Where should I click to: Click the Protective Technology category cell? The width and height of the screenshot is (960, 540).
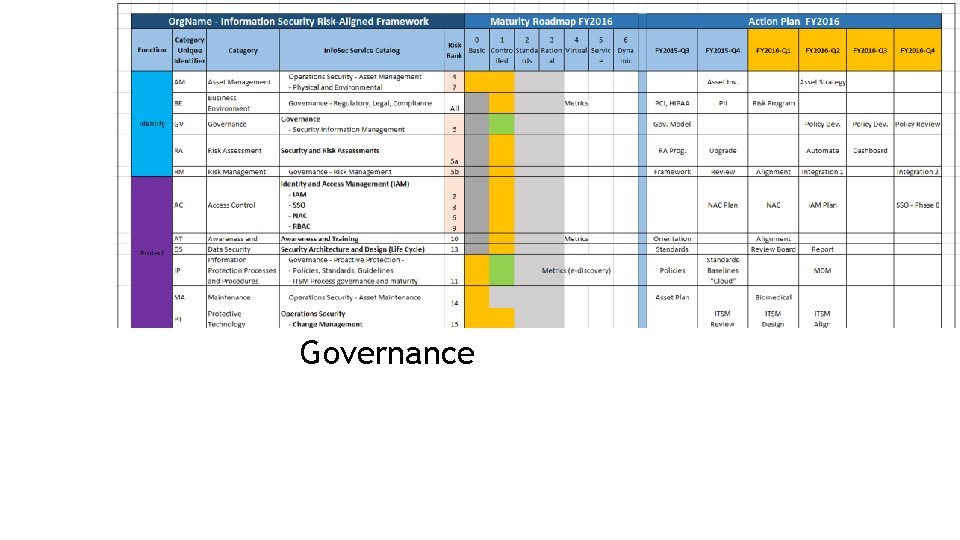[x=242, y=319]
